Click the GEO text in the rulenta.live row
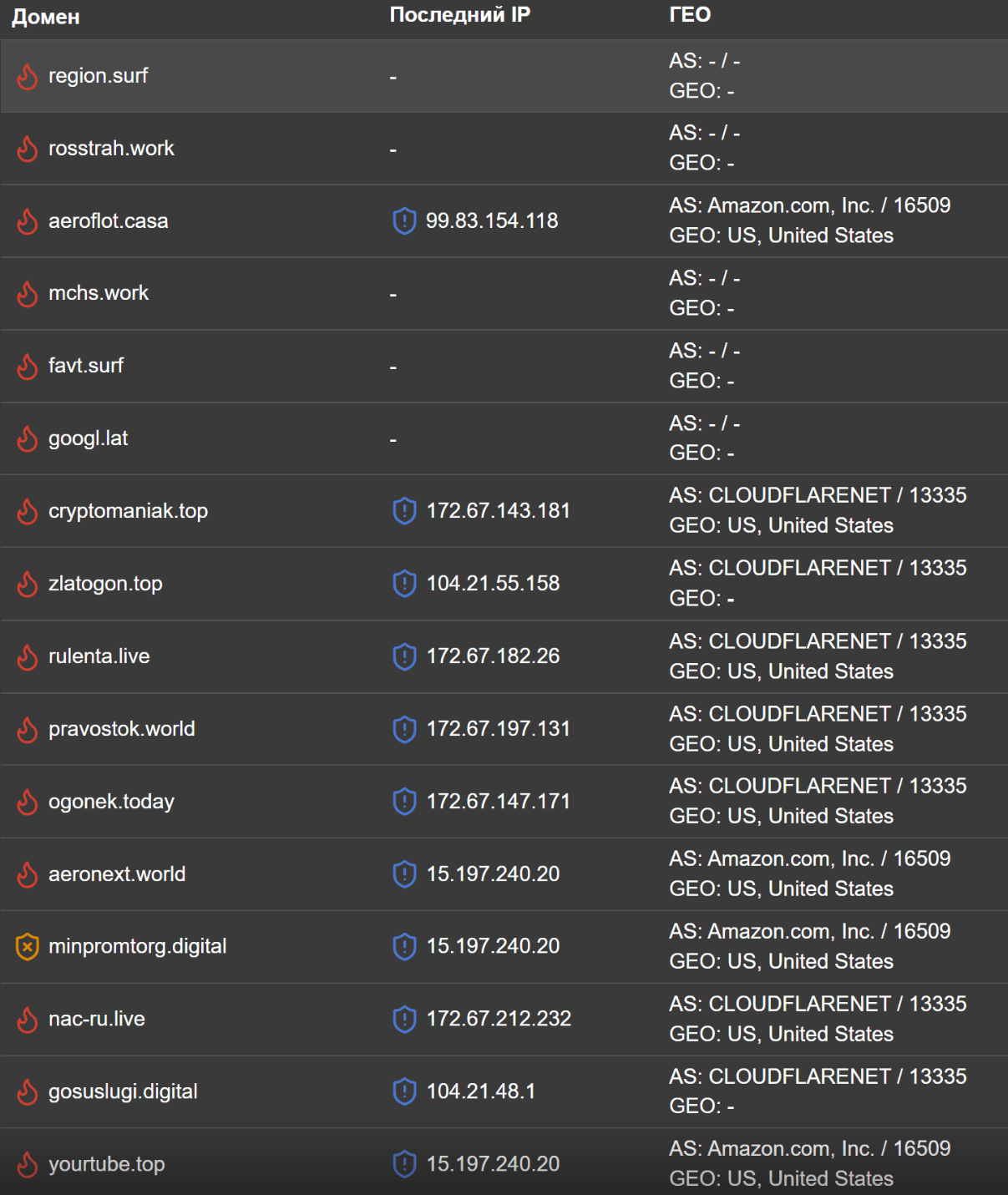1008x1195 pixels. pos(781,671)
